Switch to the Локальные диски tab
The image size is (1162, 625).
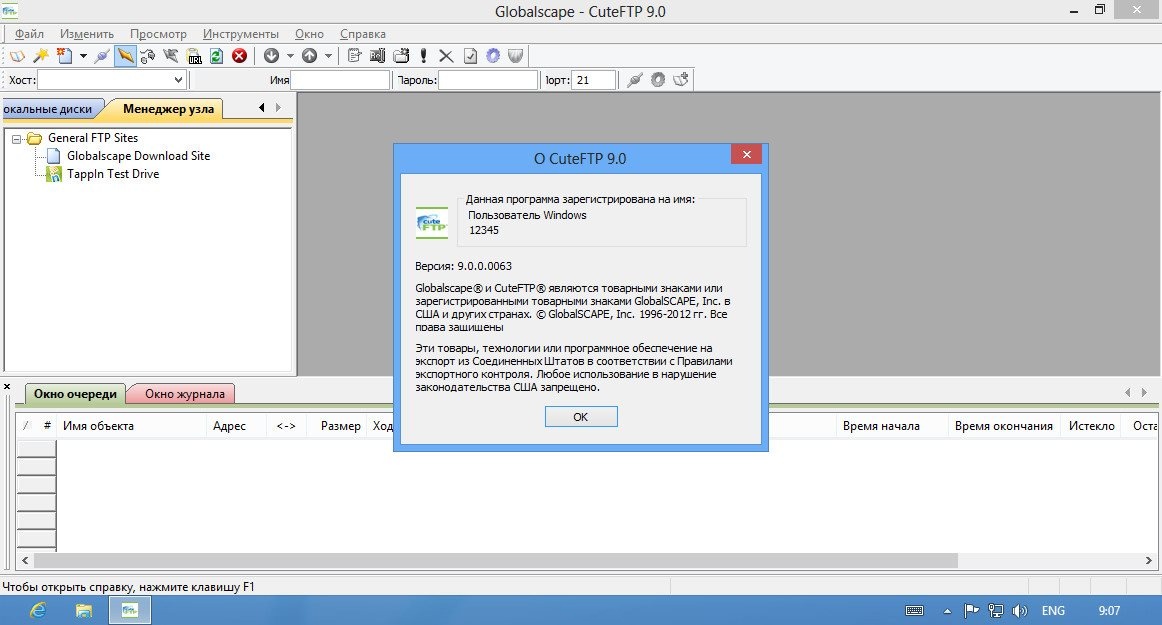(x=50, y=109)
